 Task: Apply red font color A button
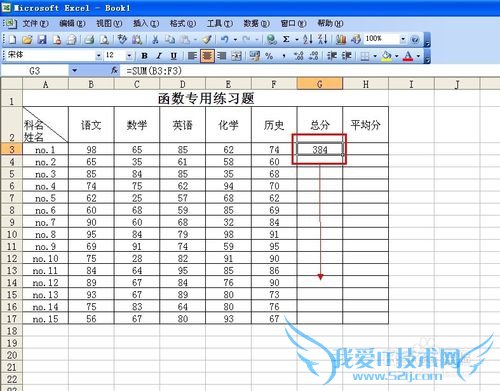(408, 56)
